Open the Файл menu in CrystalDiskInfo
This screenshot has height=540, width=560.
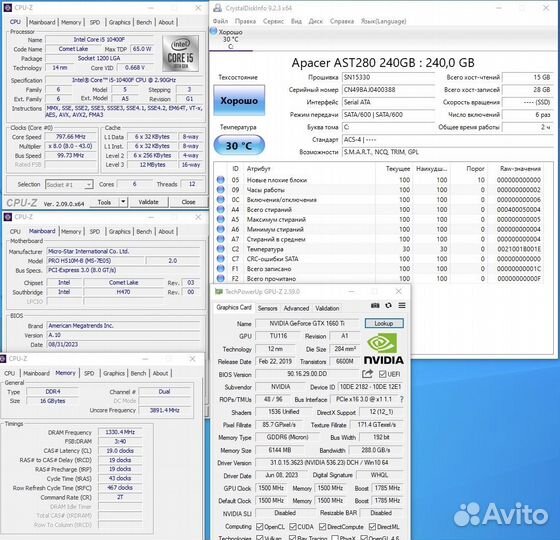coord(220,21)
